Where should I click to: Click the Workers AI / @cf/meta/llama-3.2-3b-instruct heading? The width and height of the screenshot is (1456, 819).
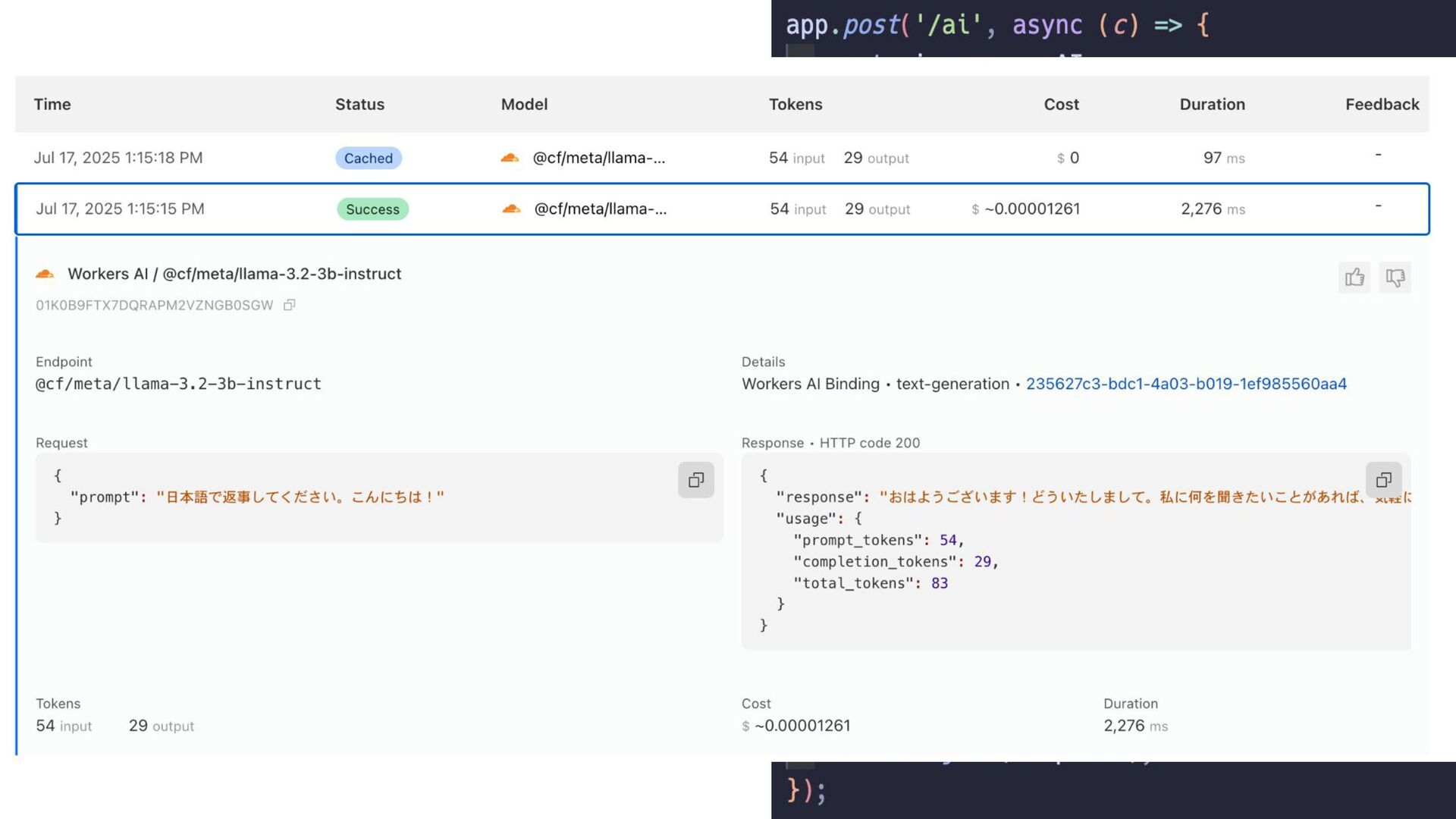tap(234, 274)
